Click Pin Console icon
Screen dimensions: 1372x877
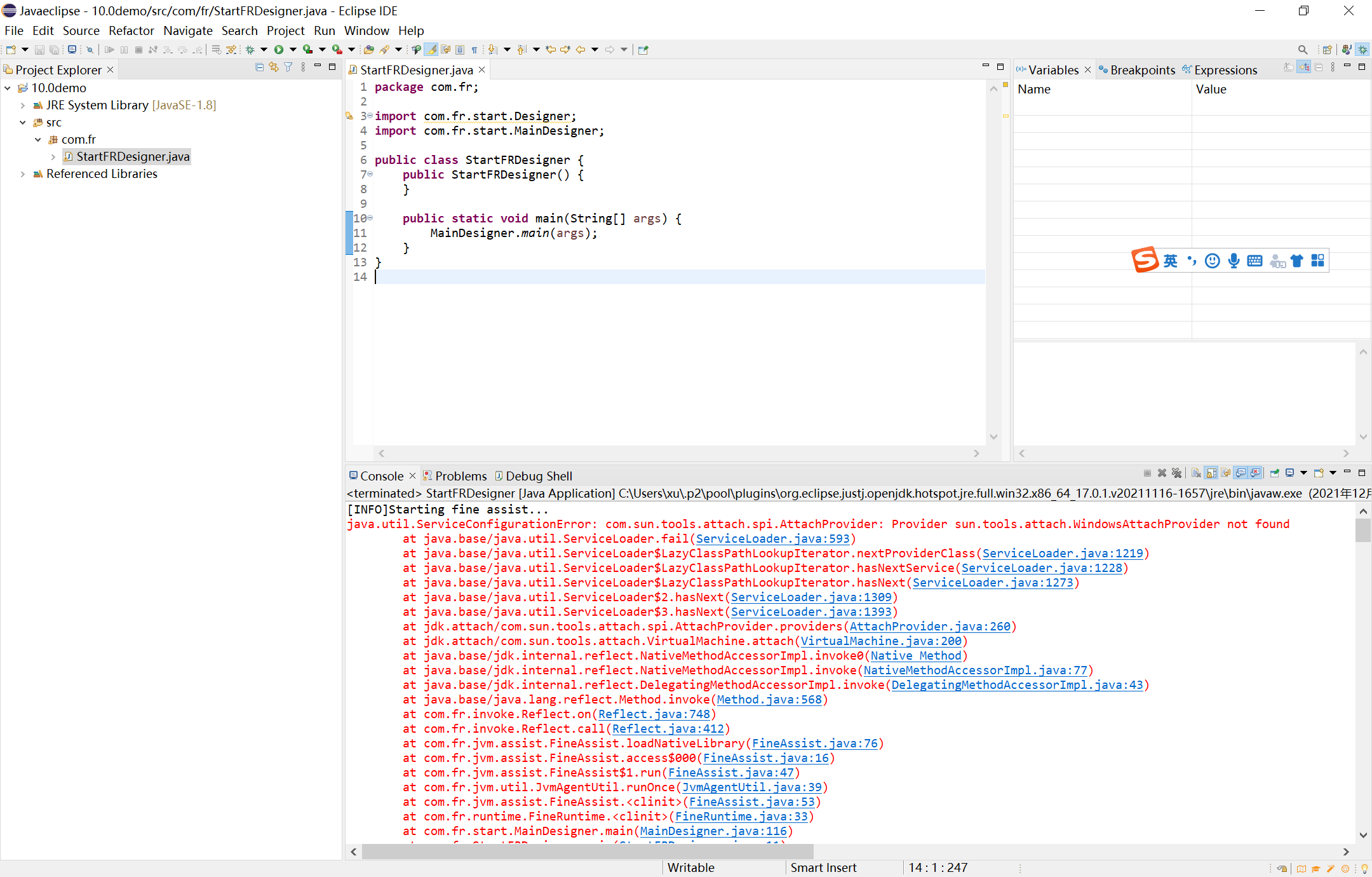pos(1274,473)
